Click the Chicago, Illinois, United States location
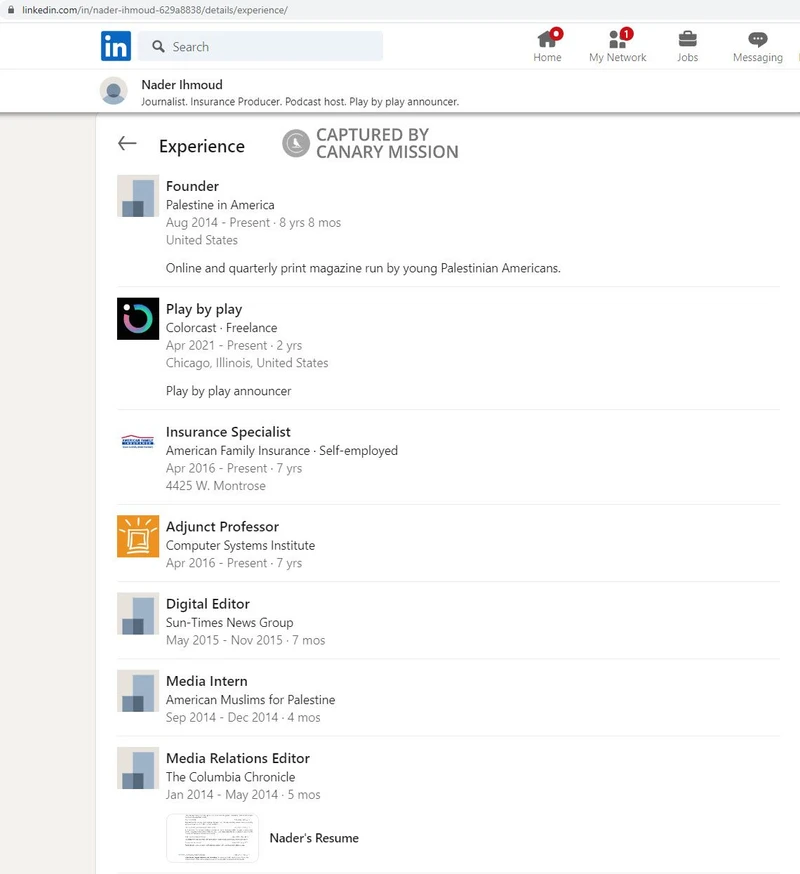The width and height of the screenshot is (800, 874). (247, 363)
